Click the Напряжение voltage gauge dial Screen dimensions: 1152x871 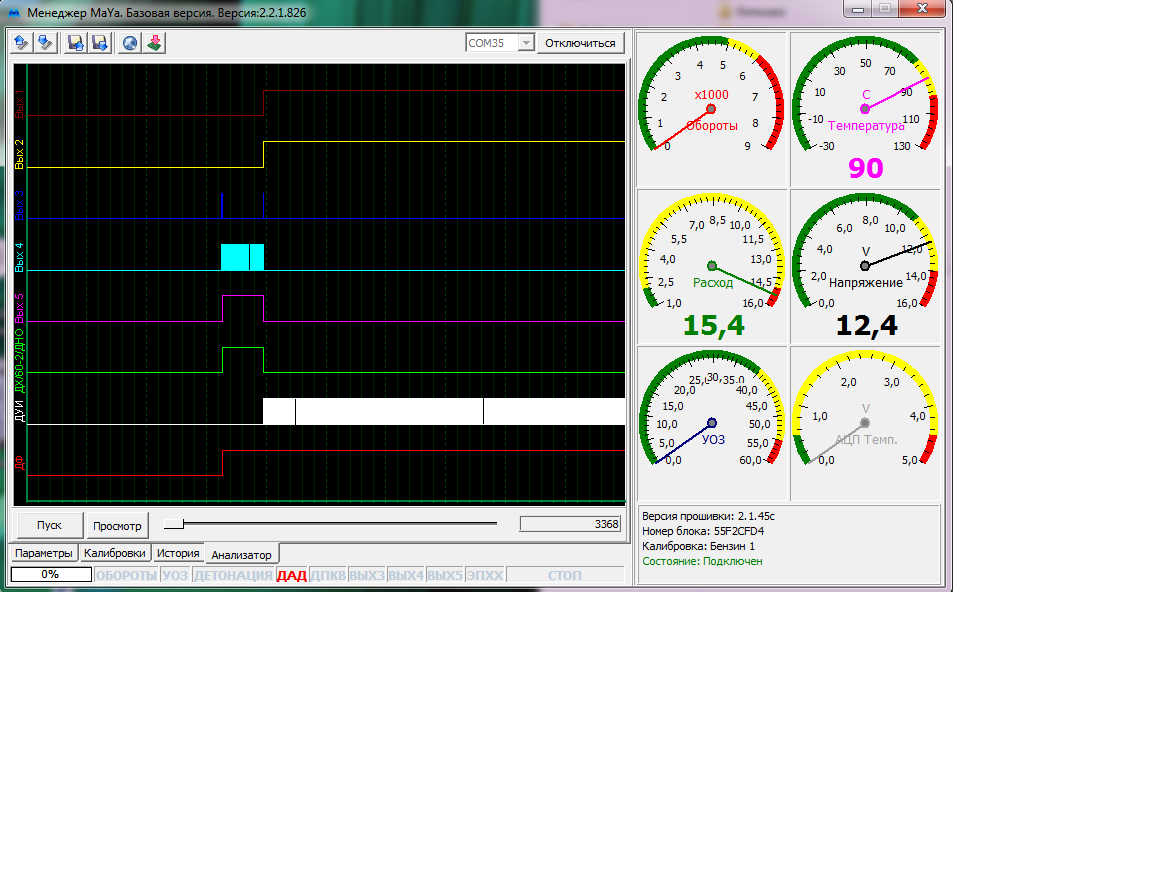865,252
